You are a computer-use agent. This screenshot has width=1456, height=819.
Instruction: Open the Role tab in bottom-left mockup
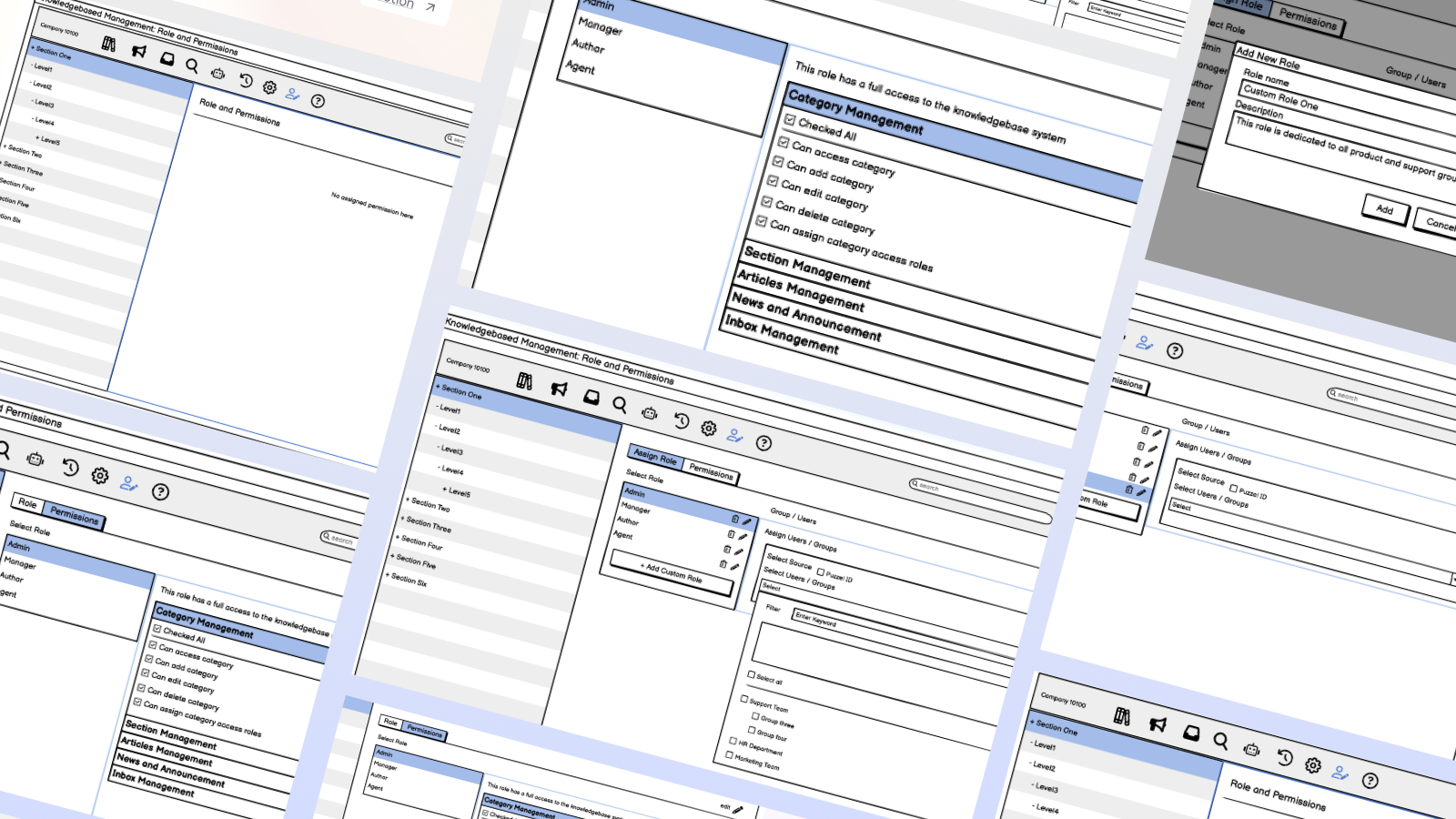27,502
